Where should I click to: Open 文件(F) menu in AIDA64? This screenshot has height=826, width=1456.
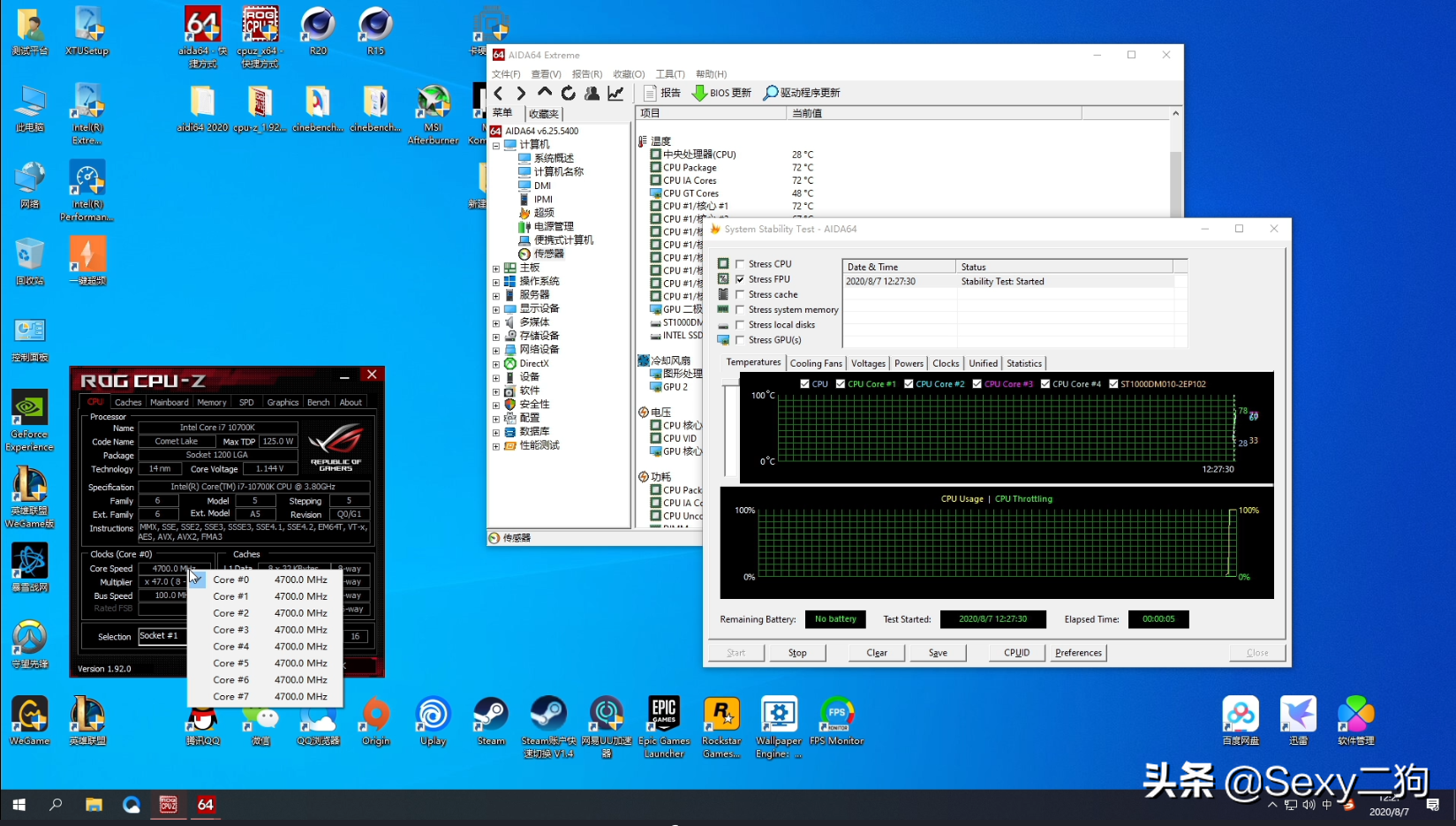point(506,74)
